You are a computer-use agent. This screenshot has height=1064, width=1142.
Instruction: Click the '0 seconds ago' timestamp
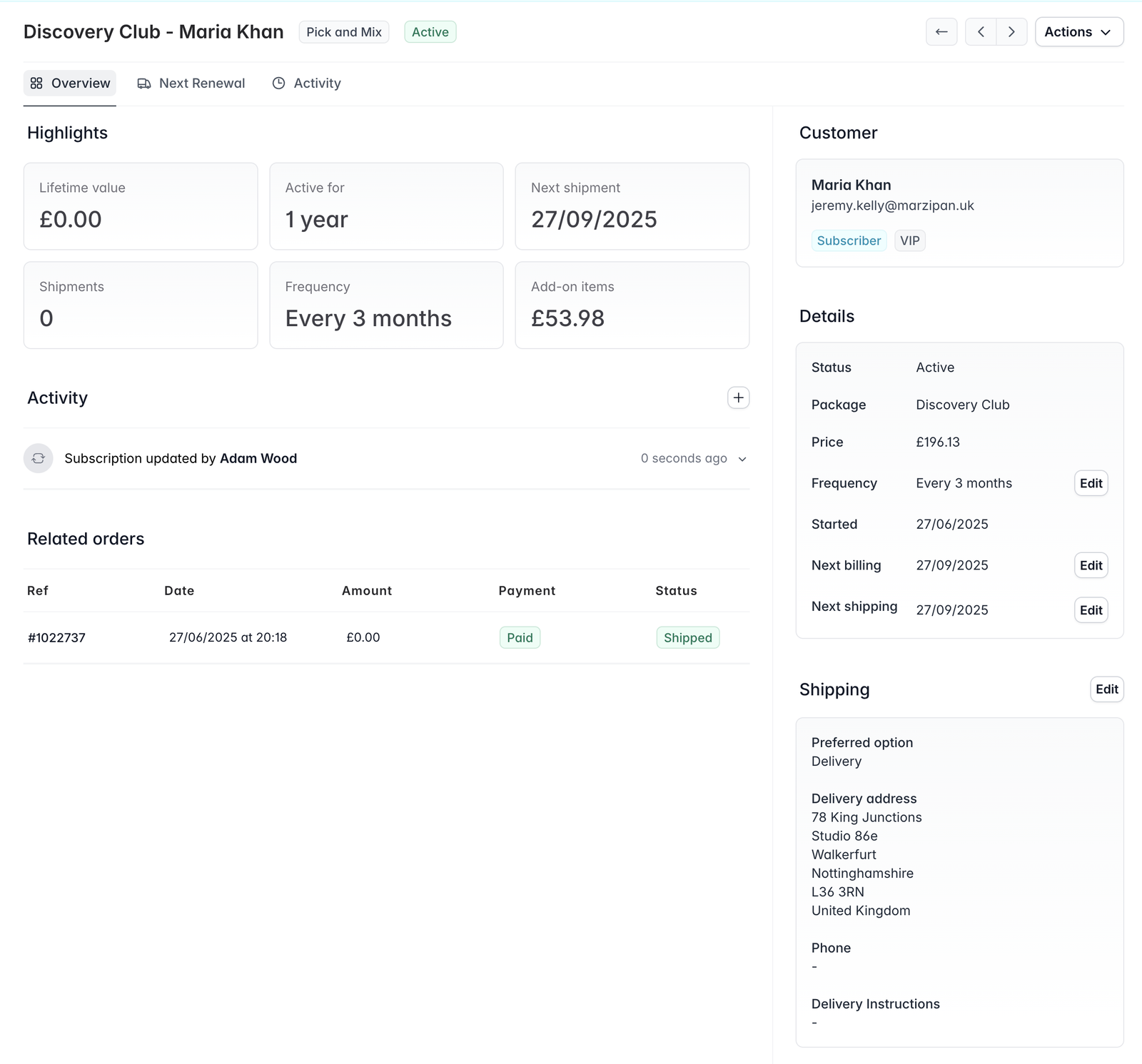click(x=684, y=458)
